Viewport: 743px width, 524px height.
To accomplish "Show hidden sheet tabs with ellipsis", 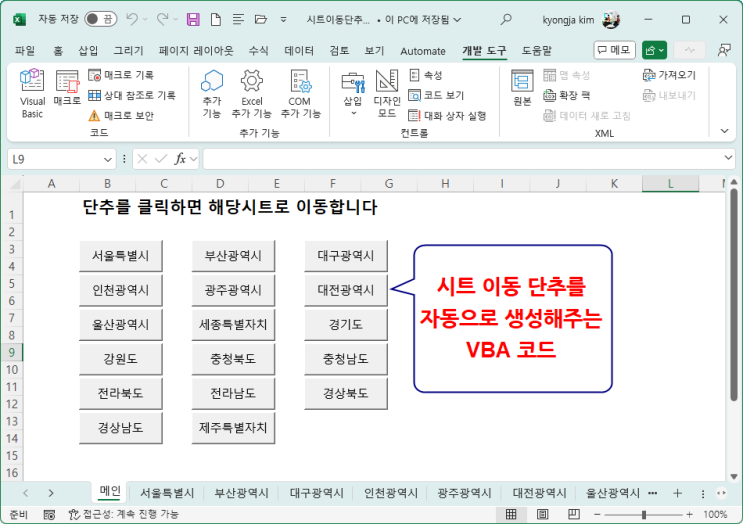I will coord(652,493).
